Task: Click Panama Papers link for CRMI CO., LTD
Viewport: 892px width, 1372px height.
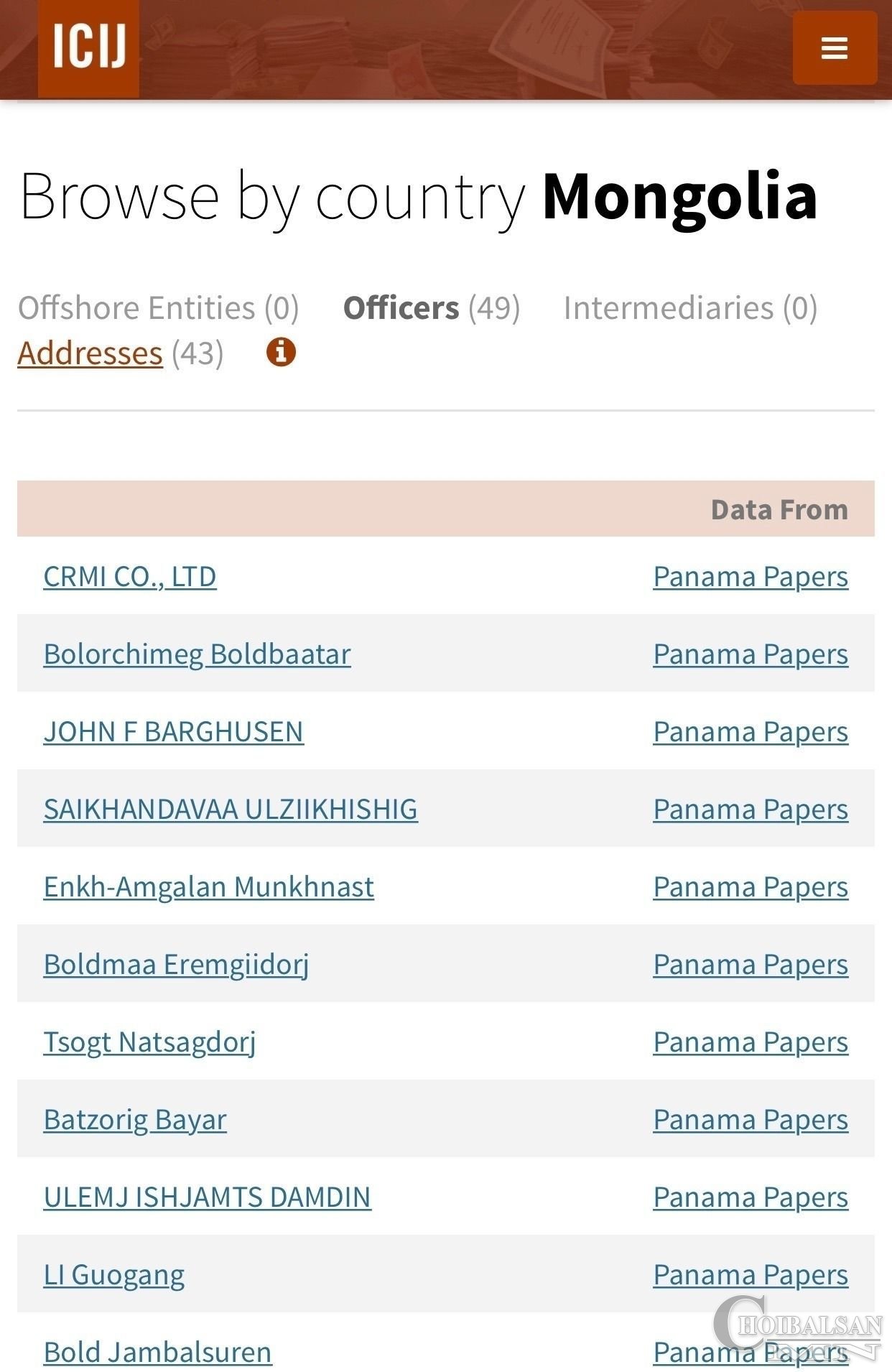Action: (x=751, y=576)
